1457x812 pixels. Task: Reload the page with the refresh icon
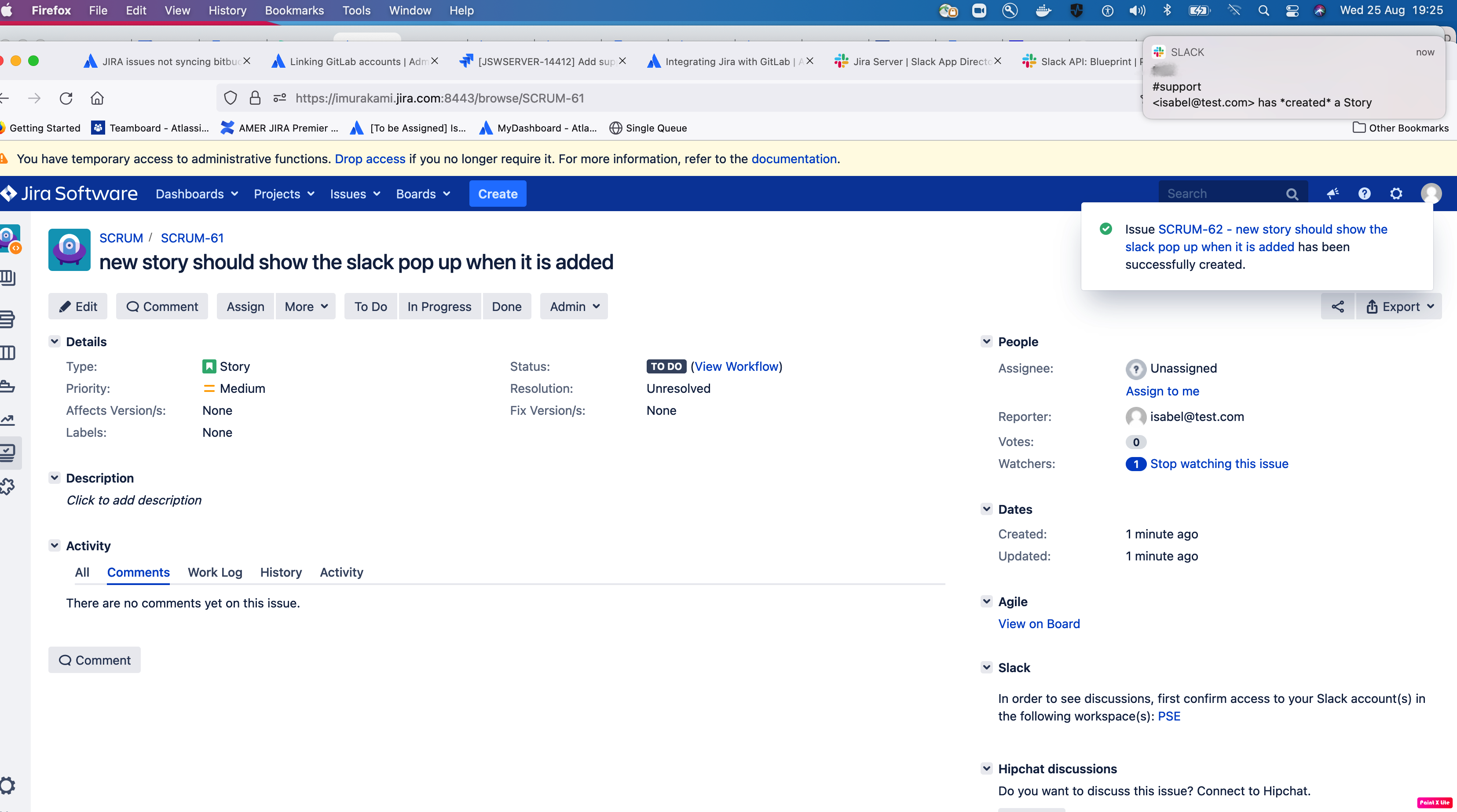66,99
